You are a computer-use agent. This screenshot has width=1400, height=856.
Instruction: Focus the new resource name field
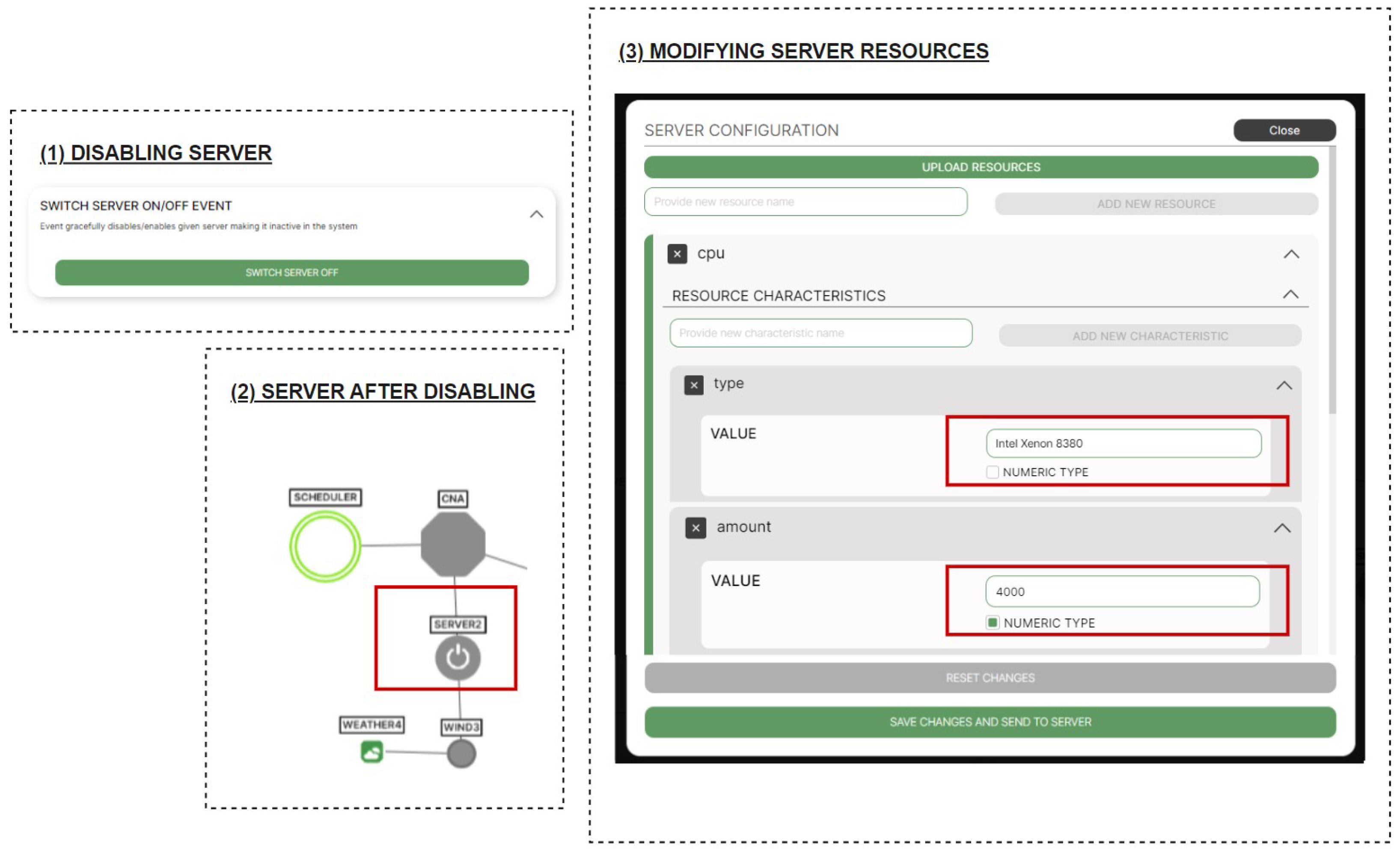pos(805,201)
